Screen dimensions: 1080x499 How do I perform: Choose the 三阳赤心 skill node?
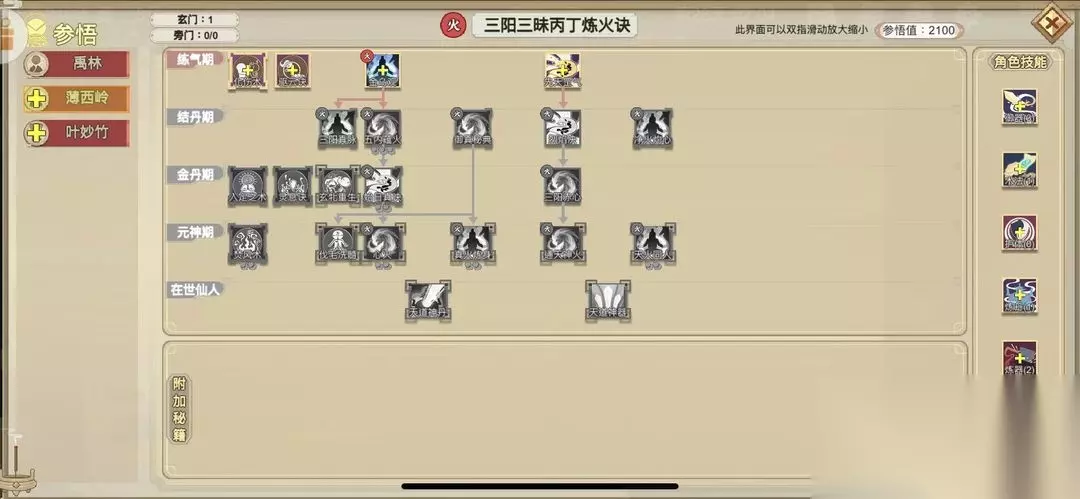563,185
